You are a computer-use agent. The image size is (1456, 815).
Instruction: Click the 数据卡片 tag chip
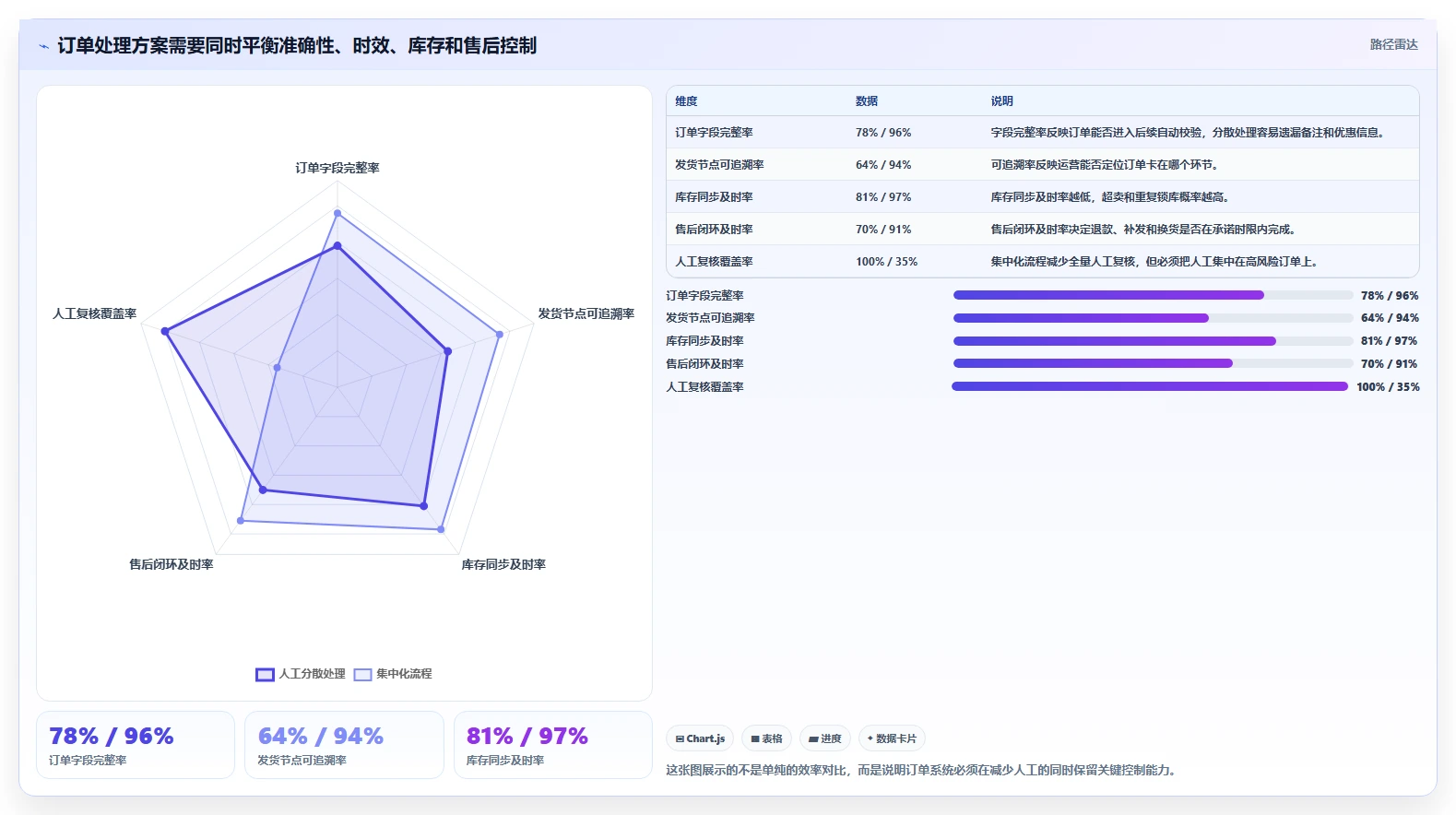(892, 738)
